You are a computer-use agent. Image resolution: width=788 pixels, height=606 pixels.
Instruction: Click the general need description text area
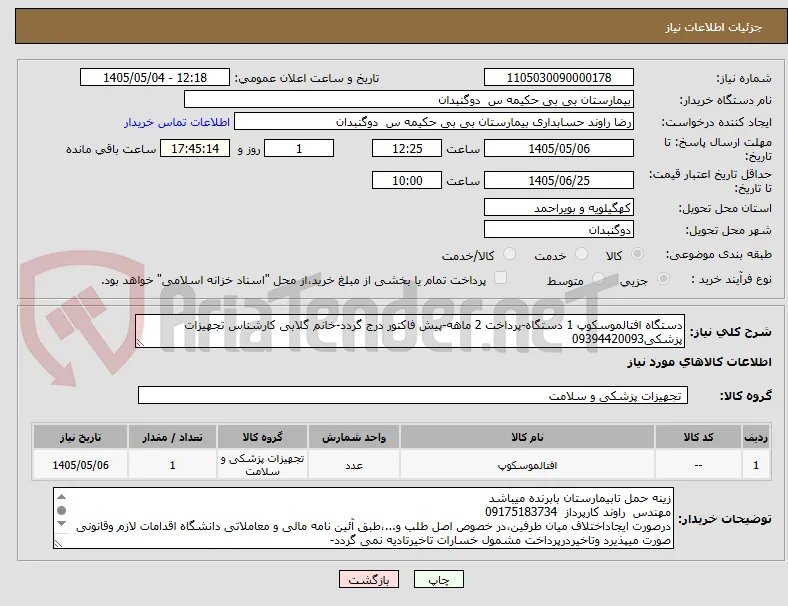[410, 332]
